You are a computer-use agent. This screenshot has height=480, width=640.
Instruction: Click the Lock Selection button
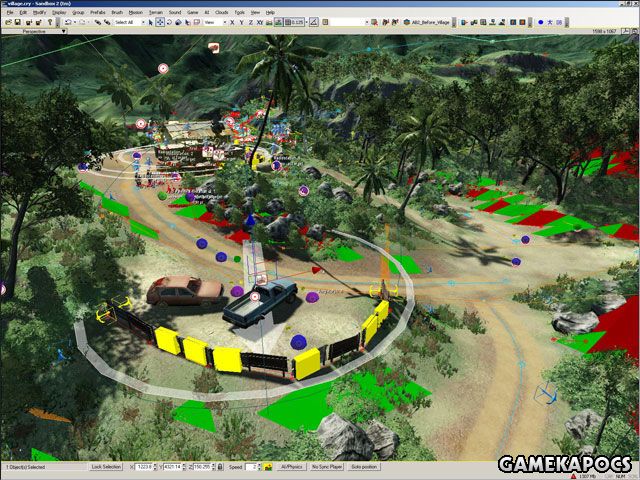pyautogui.click(x=106, y=467)
